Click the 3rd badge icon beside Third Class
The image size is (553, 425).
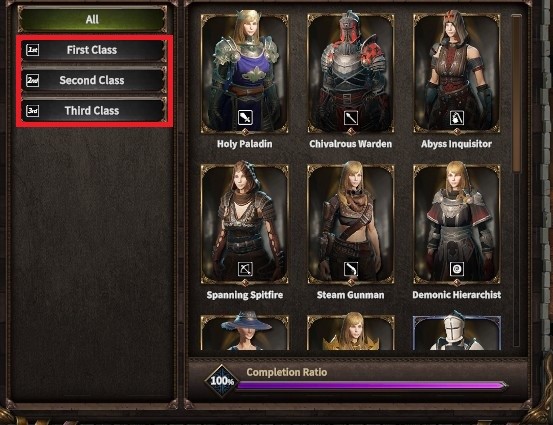tap(32, 111)
